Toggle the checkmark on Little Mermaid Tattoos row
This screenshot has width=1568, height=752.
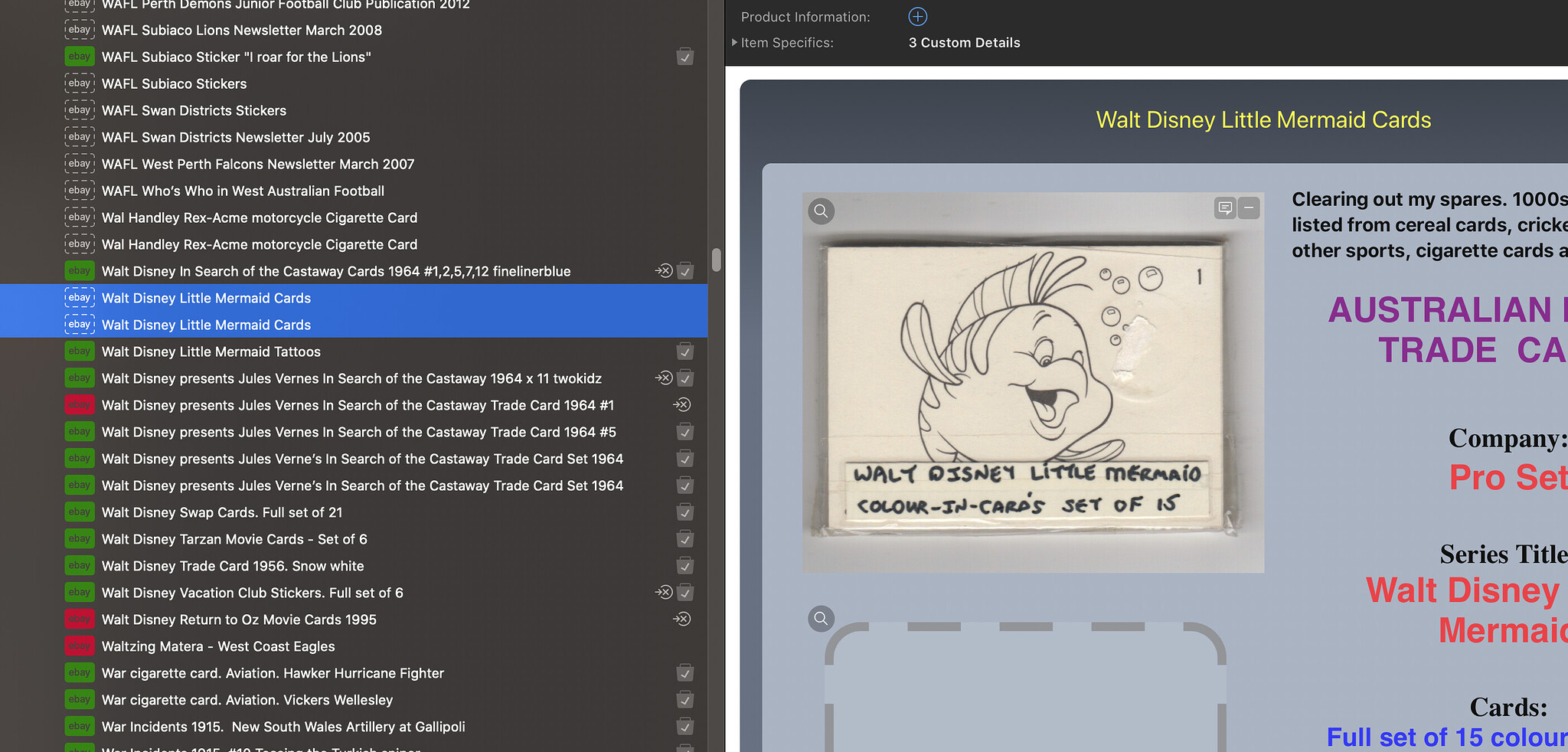tap(685, 351)
